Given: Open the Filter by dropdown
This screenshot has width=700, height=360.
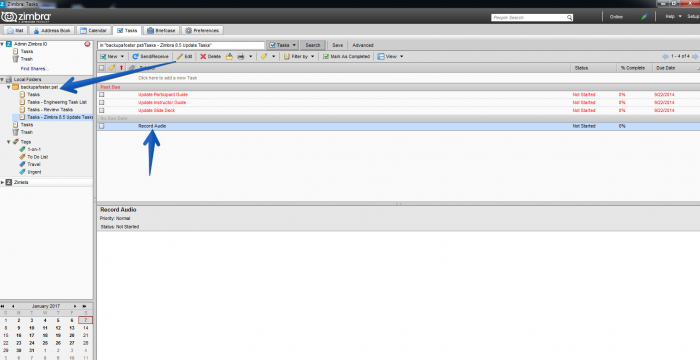Looking at the screenshot, I should coord(299,57).
